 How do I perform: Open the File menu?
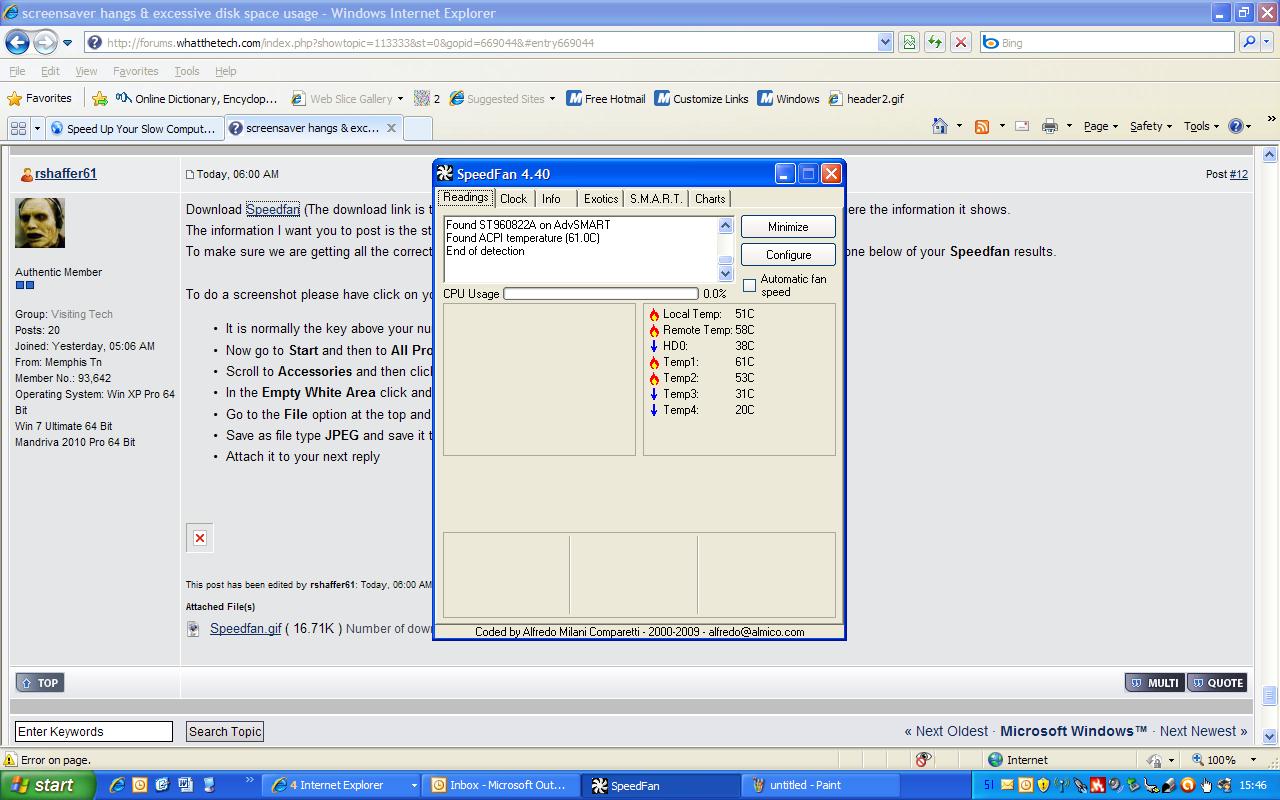click(x=17, y=71)
